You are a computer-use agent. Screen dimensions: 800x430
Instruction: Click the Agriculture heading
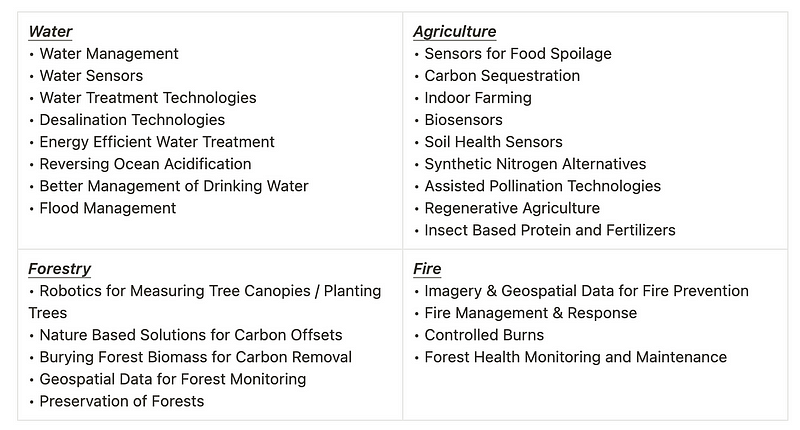(x=455, y=32)
